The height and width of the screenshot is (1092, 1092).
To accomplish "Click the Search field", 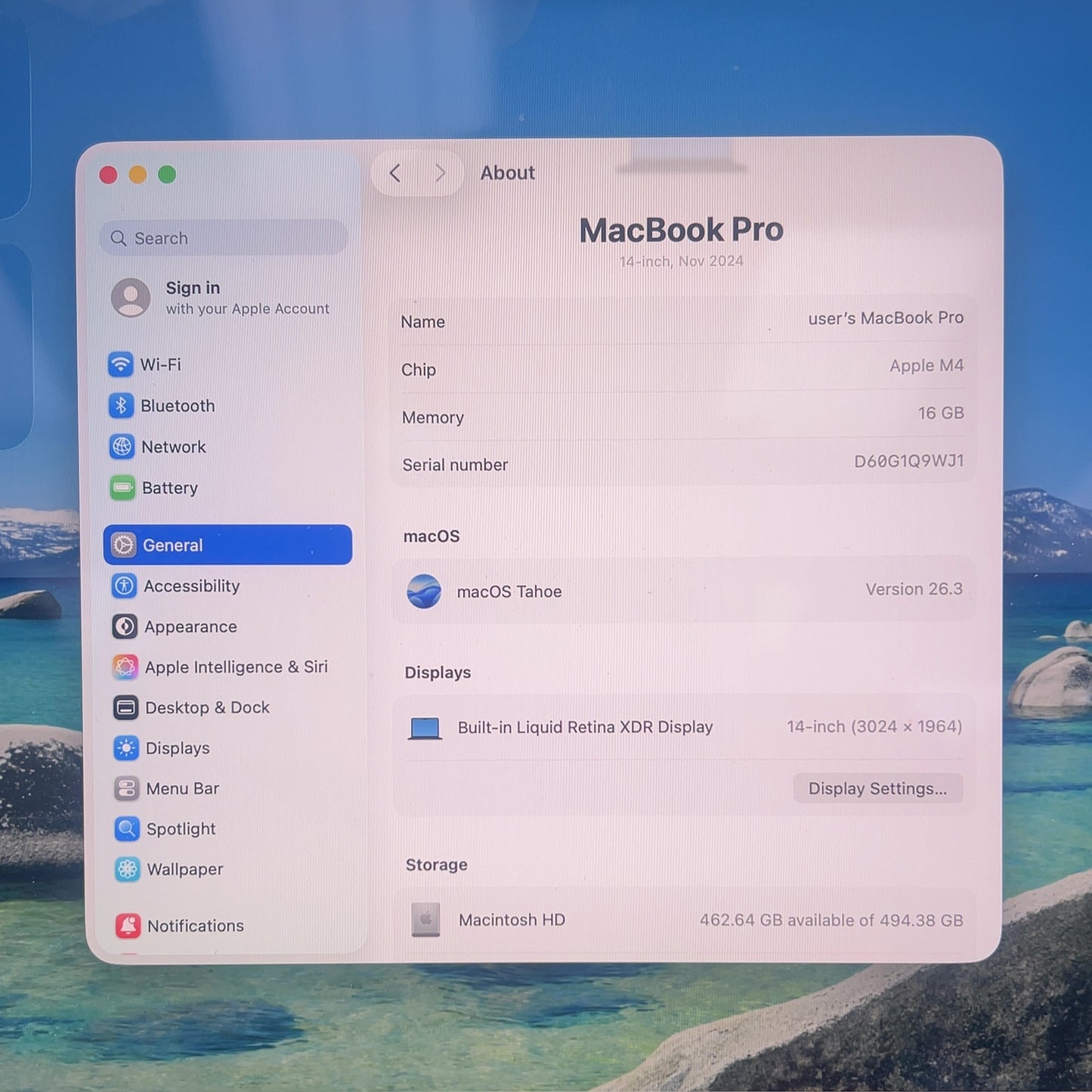I will tap(224, 238).
